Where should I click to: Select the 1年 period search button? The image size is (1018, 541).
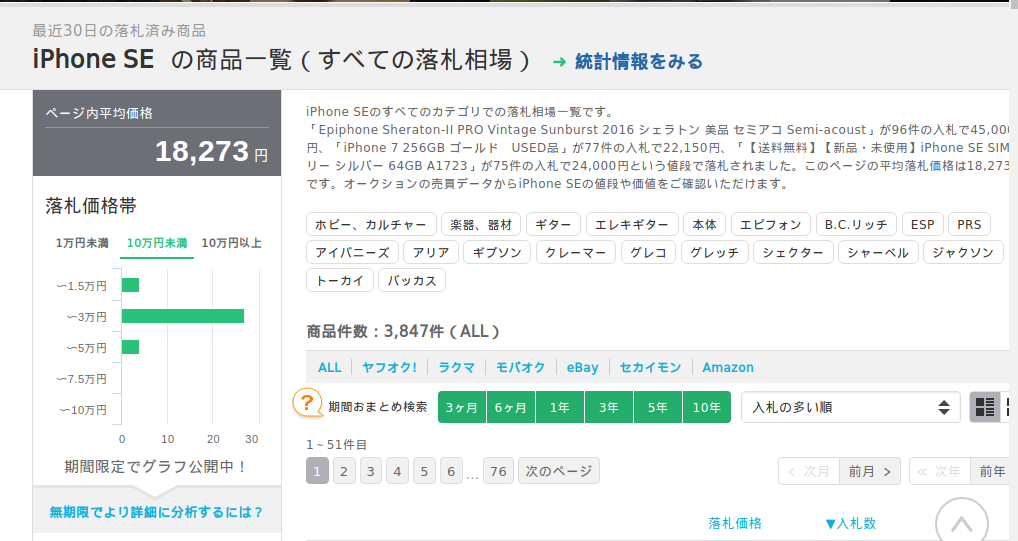[x=560, y=407]
